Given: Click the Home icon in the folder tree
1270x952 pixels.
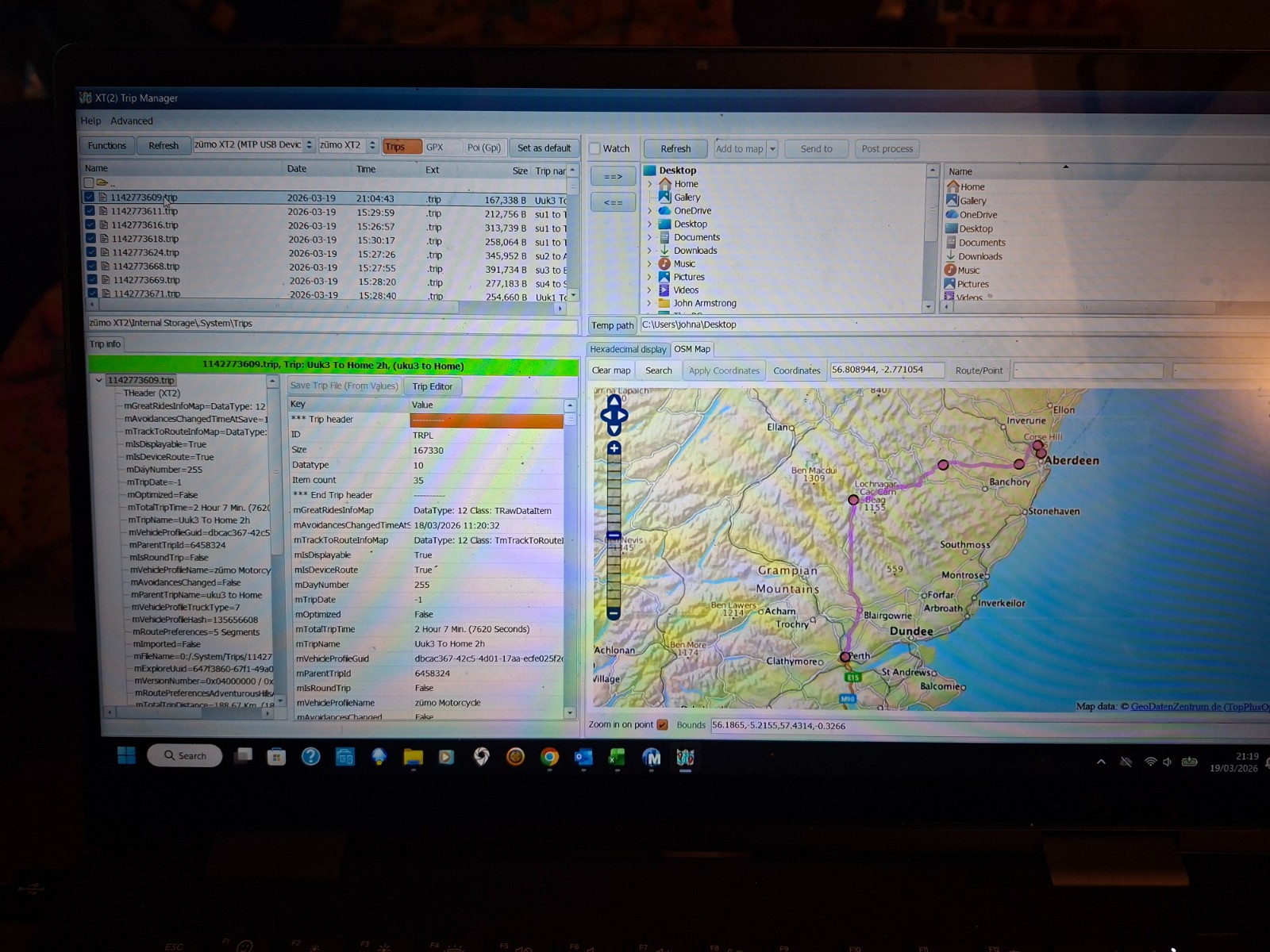Looking at the screenshot, I should coord(664,183).
